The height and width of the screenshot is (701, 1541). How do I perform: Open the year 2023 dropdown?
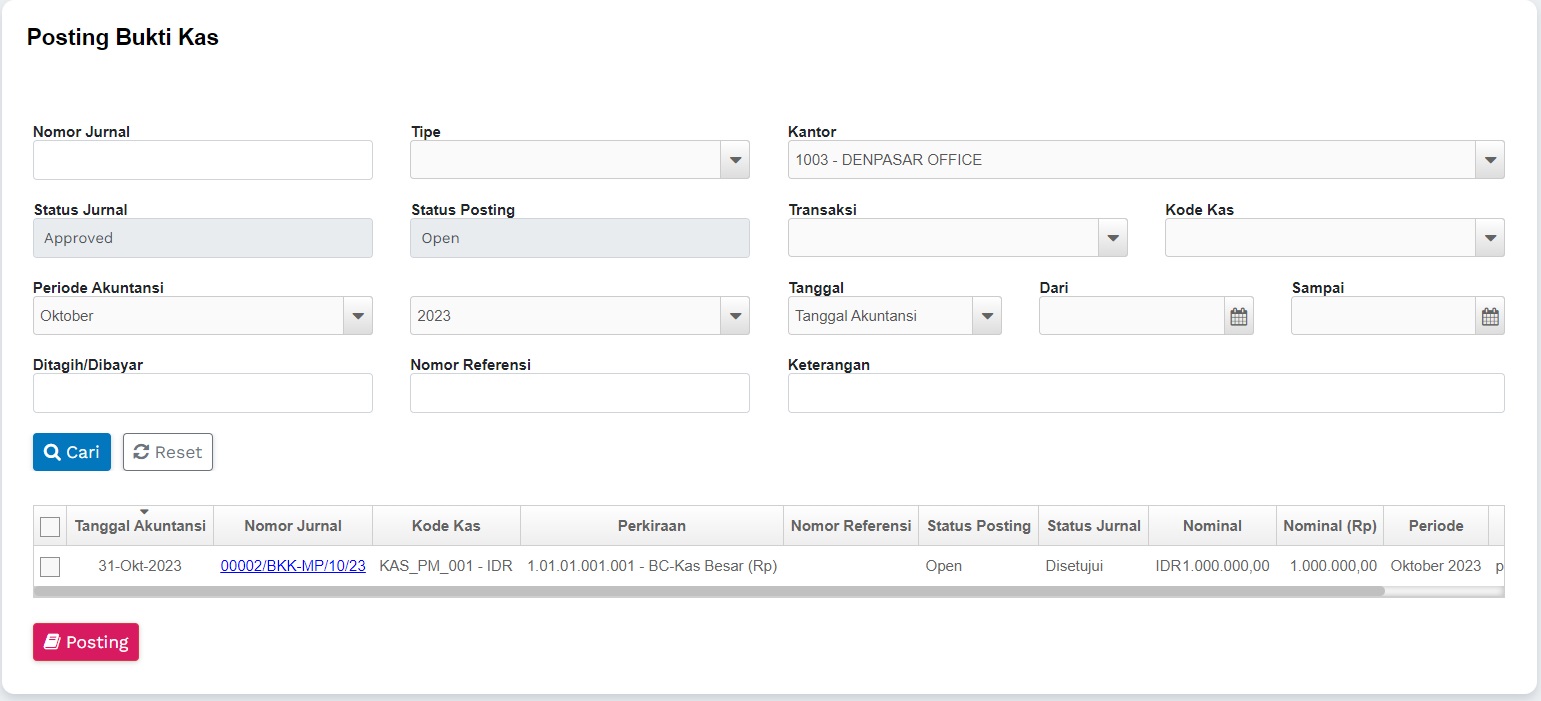tap(735, 316)
